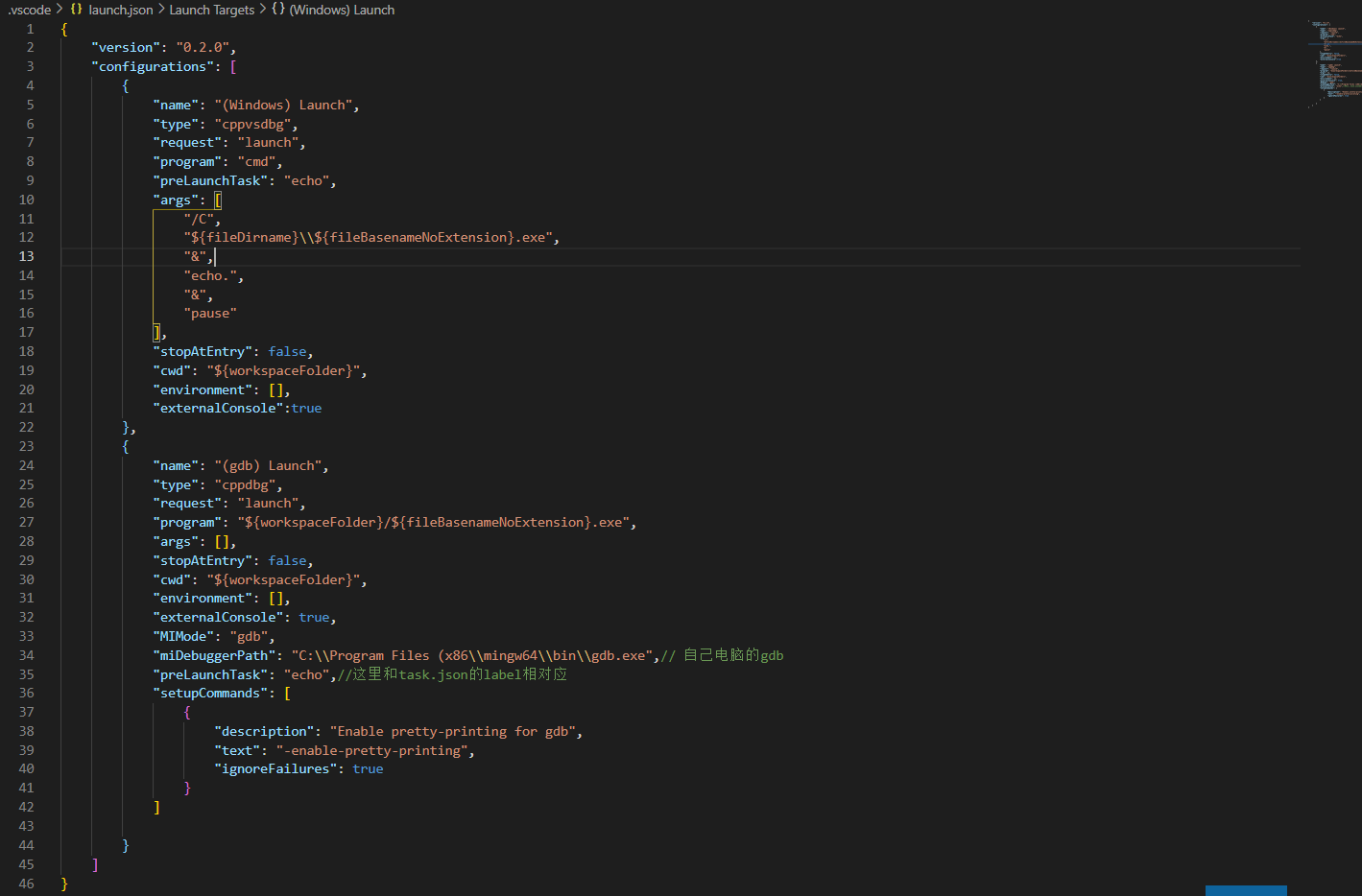Click "(Windows) Launch" string on editor line 5
The width and height of the screenshot is (1362, 896).
pyautogui.click(x=283, y=105)
